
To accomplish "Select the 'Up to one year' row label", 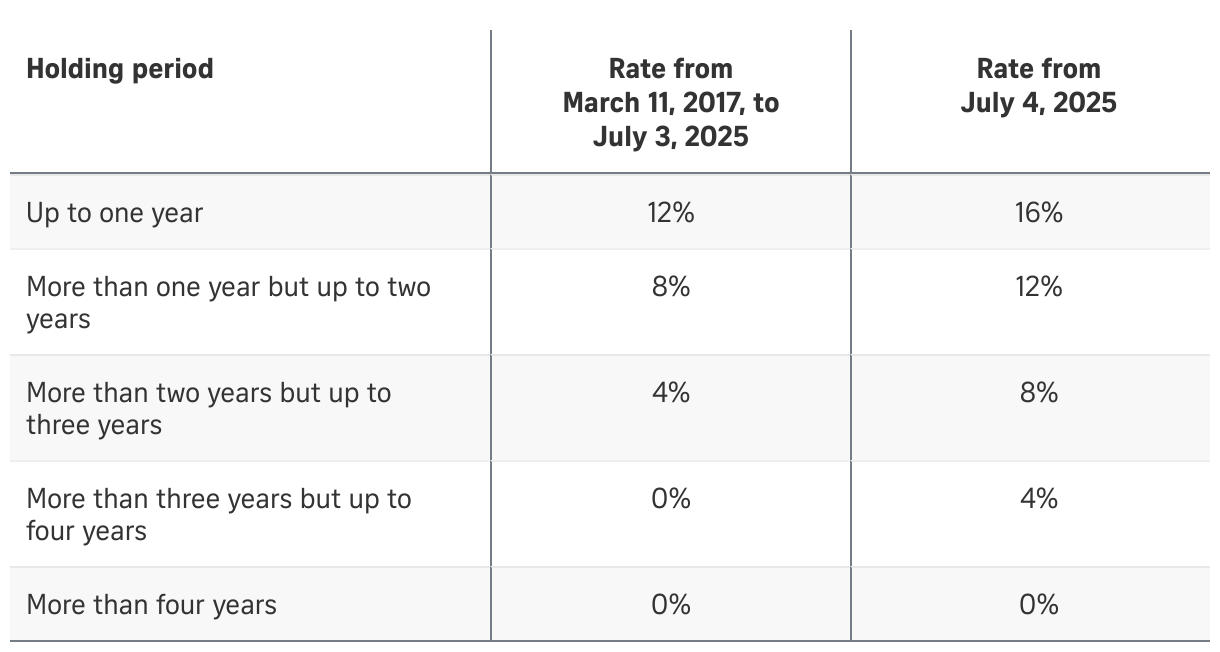I will [x=115, y=214].
